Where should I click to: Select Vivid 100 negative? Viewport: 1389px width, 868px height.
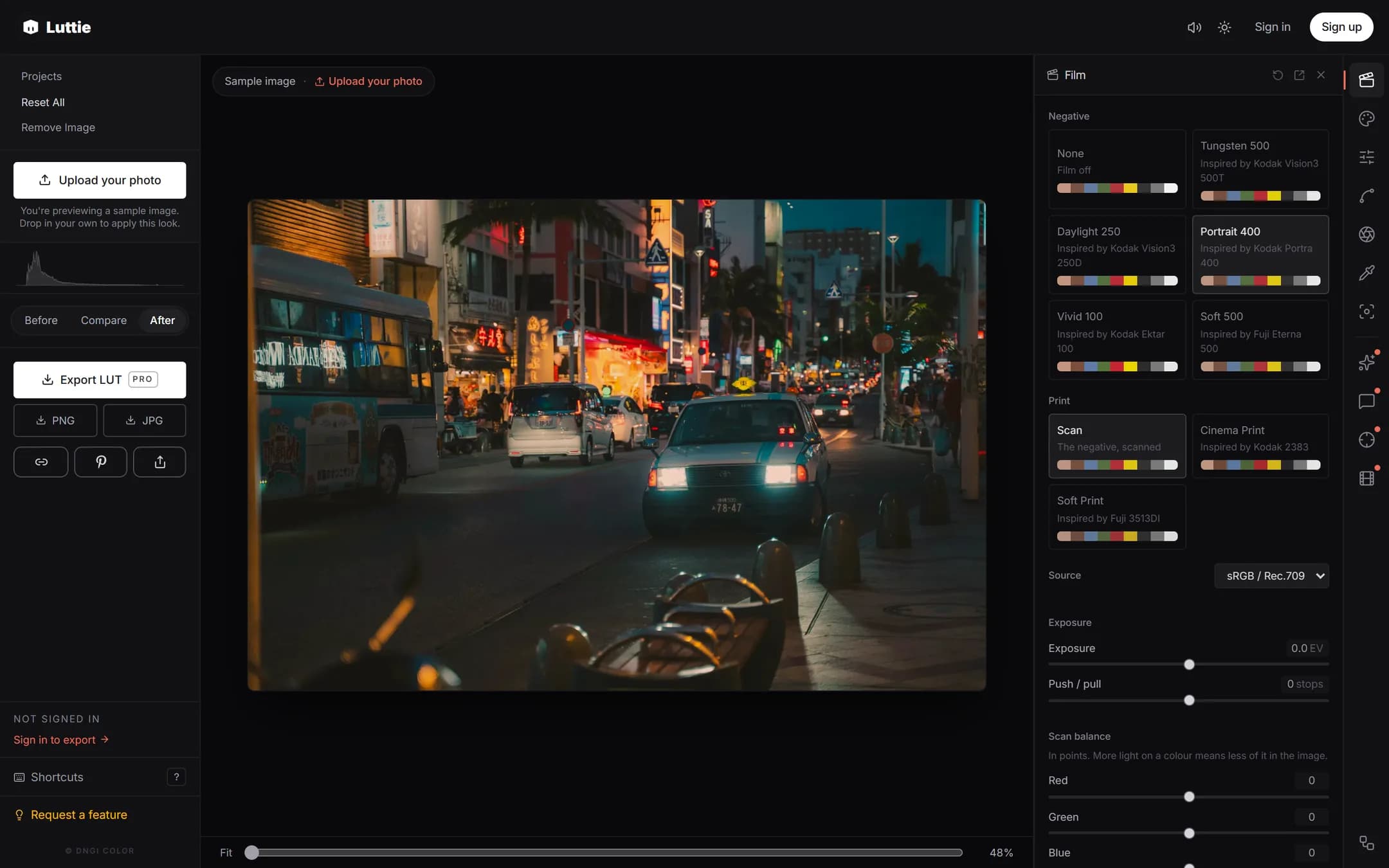coord(1116,339)
